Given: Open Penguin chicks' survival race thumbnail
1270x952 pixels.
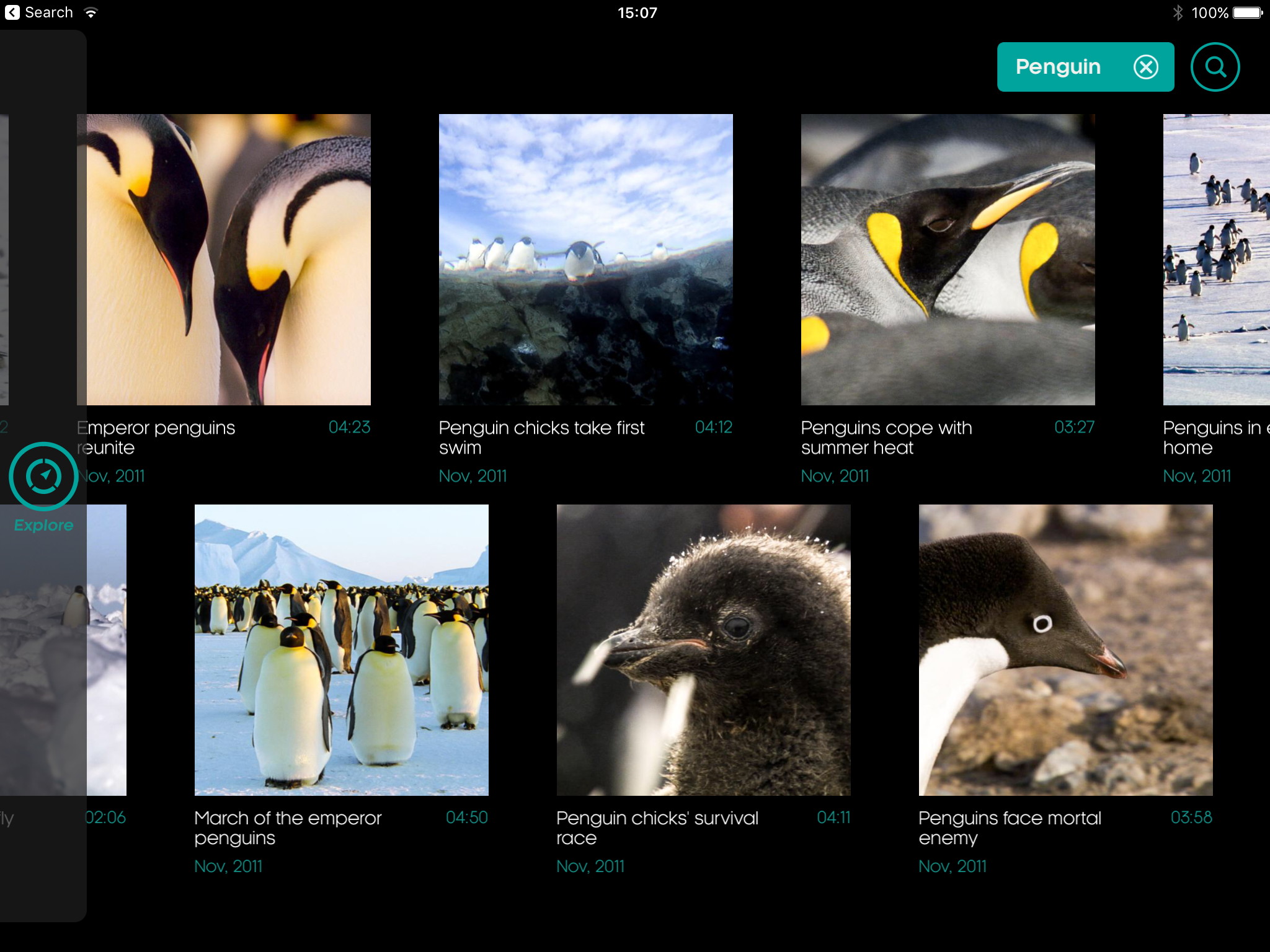Looking at the screenshot, I should 704,650.
